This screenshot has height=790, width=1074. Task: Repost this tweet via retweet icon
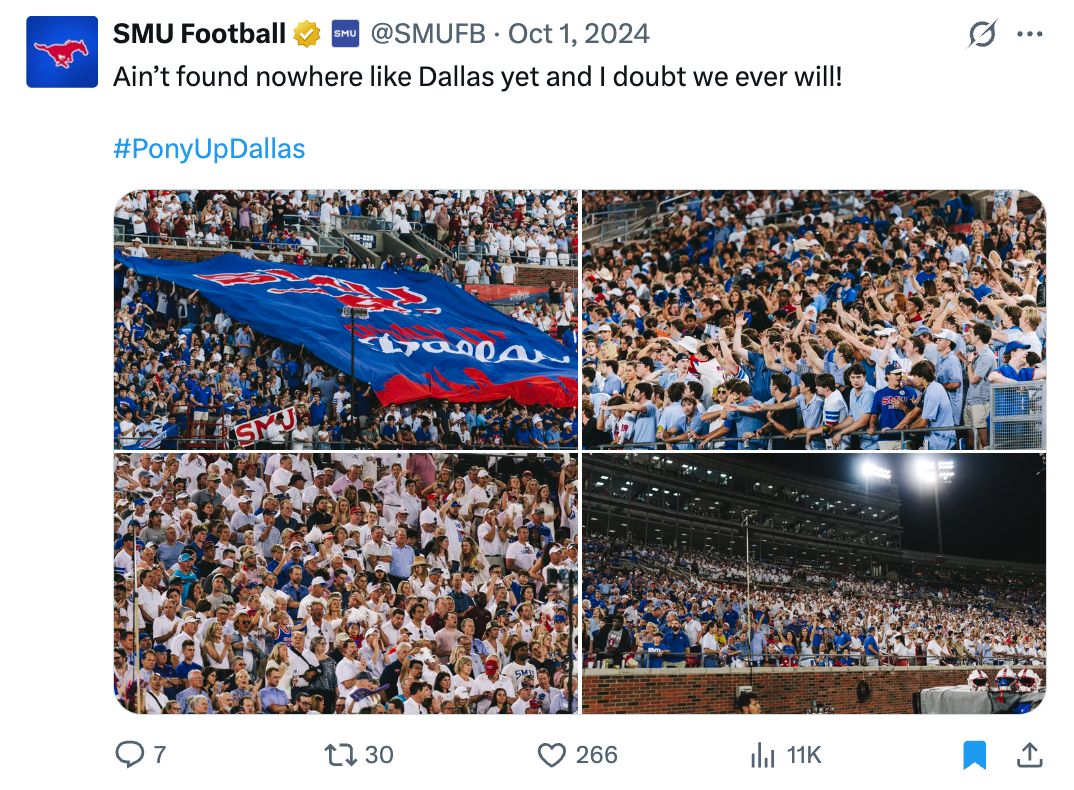coord(341,754)
